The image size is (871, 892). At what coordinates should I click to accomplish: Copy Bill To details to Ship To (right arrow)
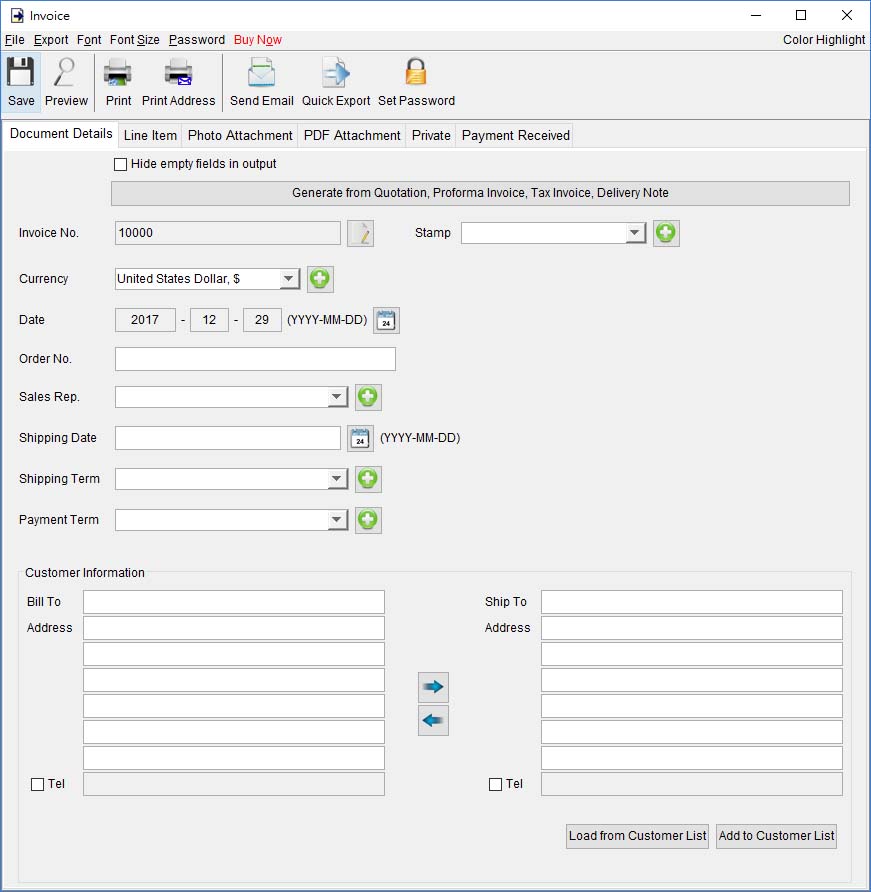tap(434, 687)
